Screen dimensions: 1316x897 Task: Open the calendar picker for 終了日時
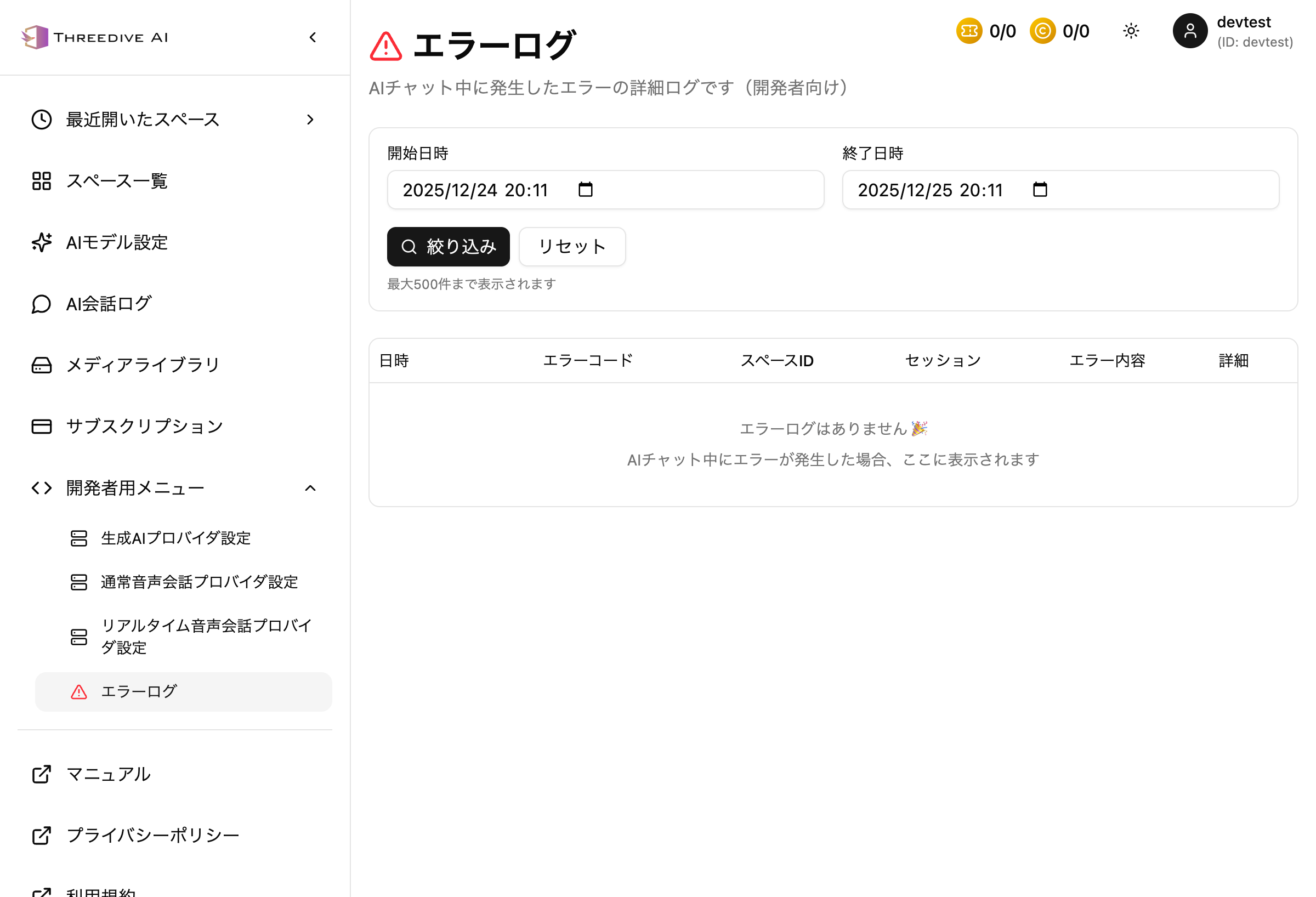(1040, 190)
